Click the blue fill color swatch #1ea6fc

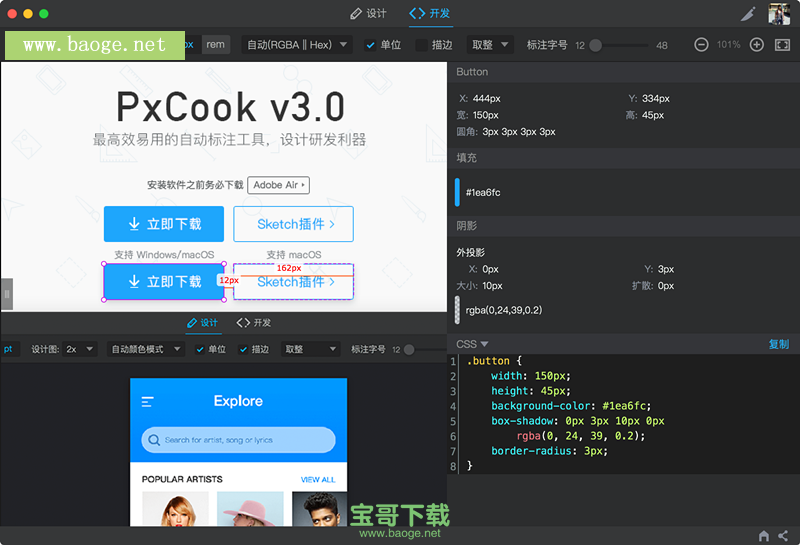[457, 192]
